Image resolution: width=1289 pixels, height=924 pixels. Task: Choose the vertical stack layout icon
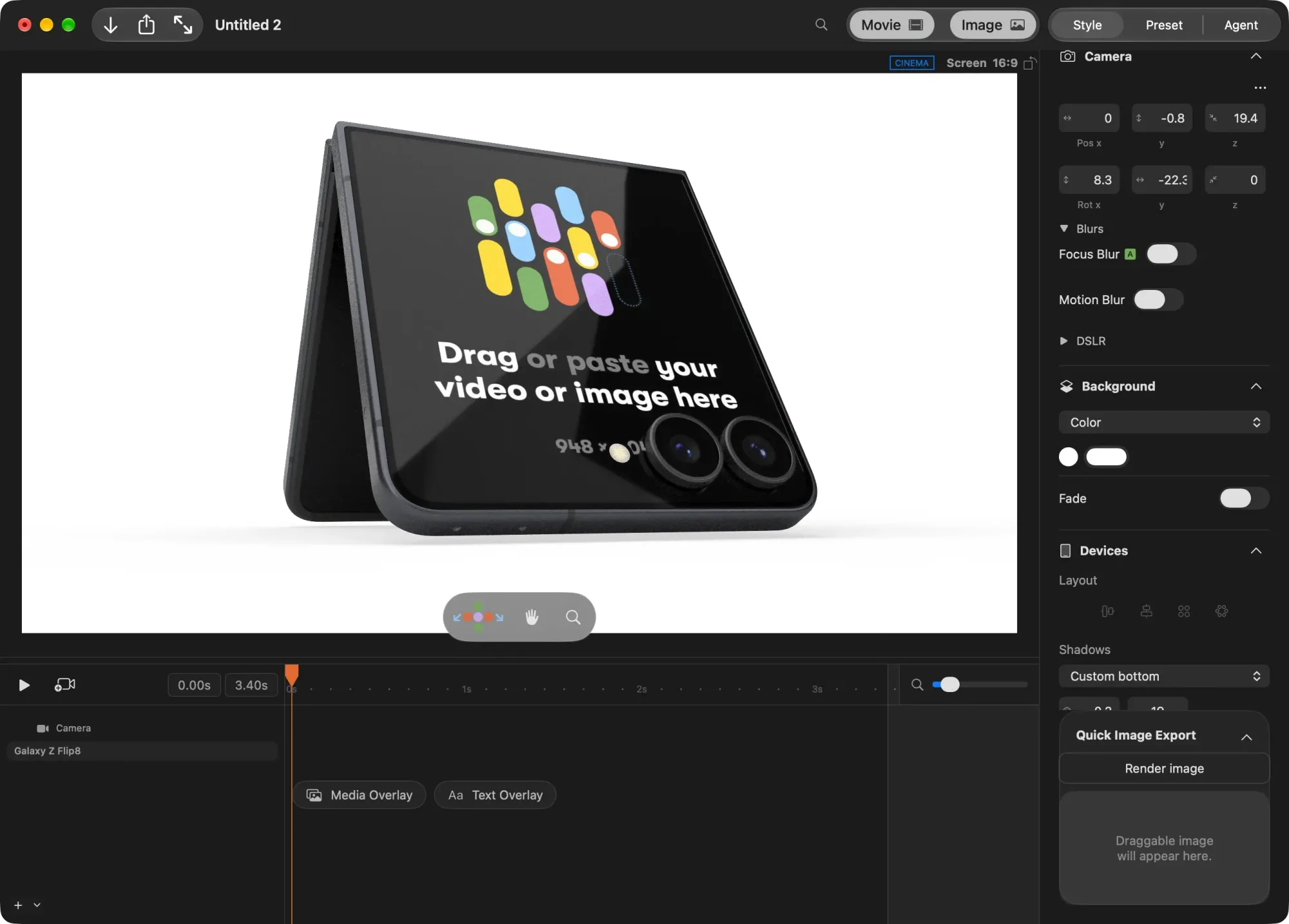tap(1146, 611)
